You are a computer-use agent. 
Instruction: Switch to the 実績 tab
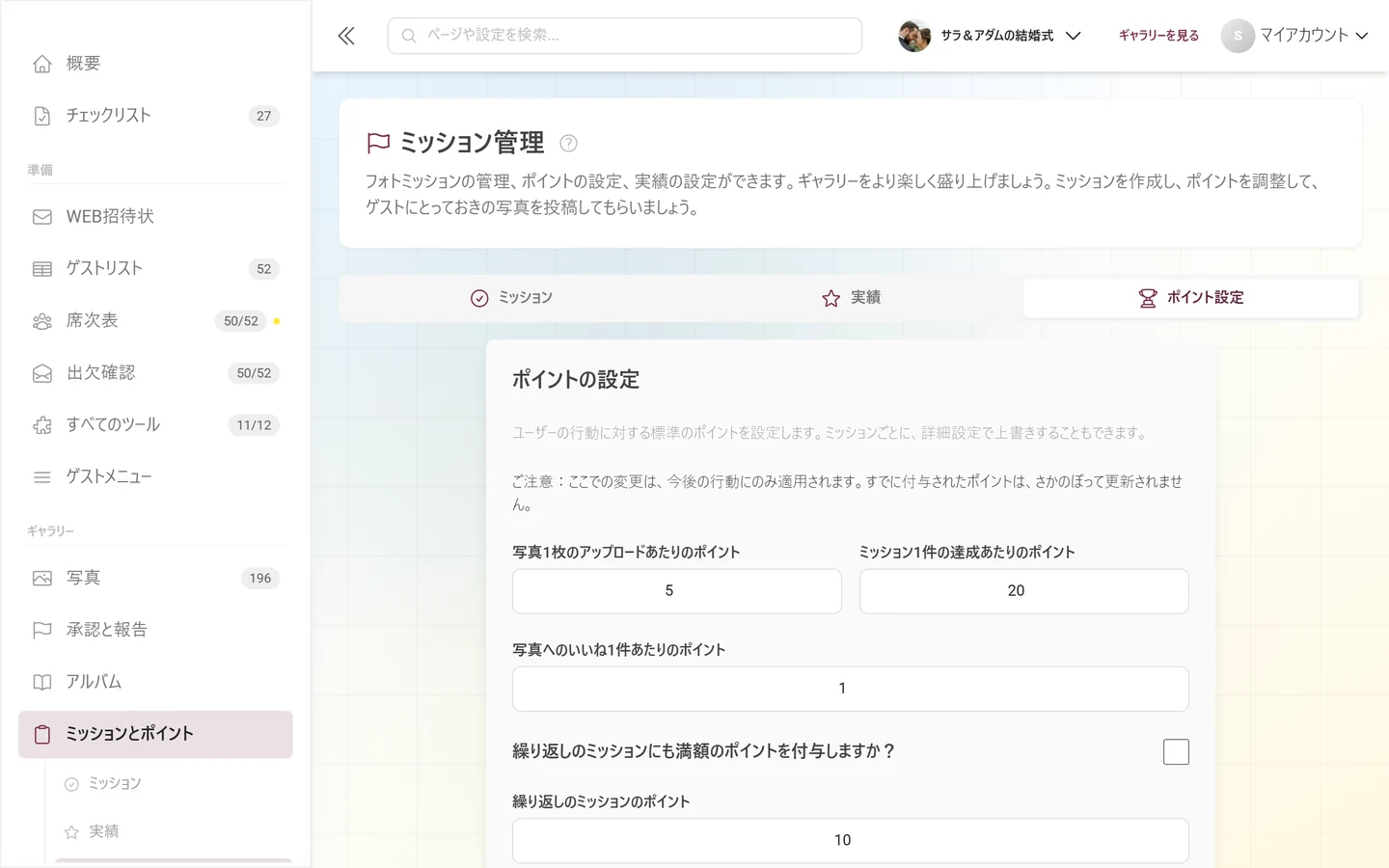[851, 298]
